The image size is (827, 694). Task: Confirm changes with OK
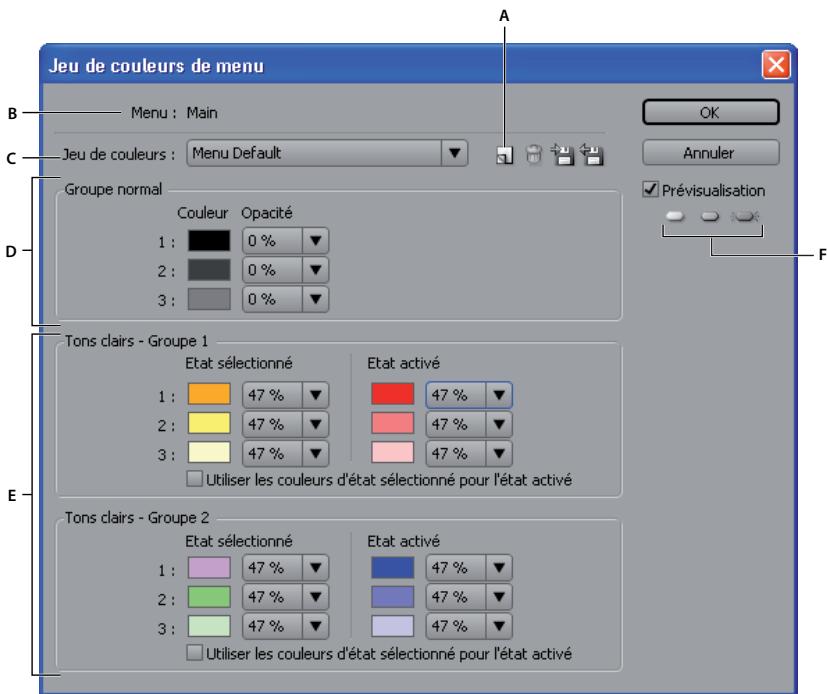coord(711,112)
